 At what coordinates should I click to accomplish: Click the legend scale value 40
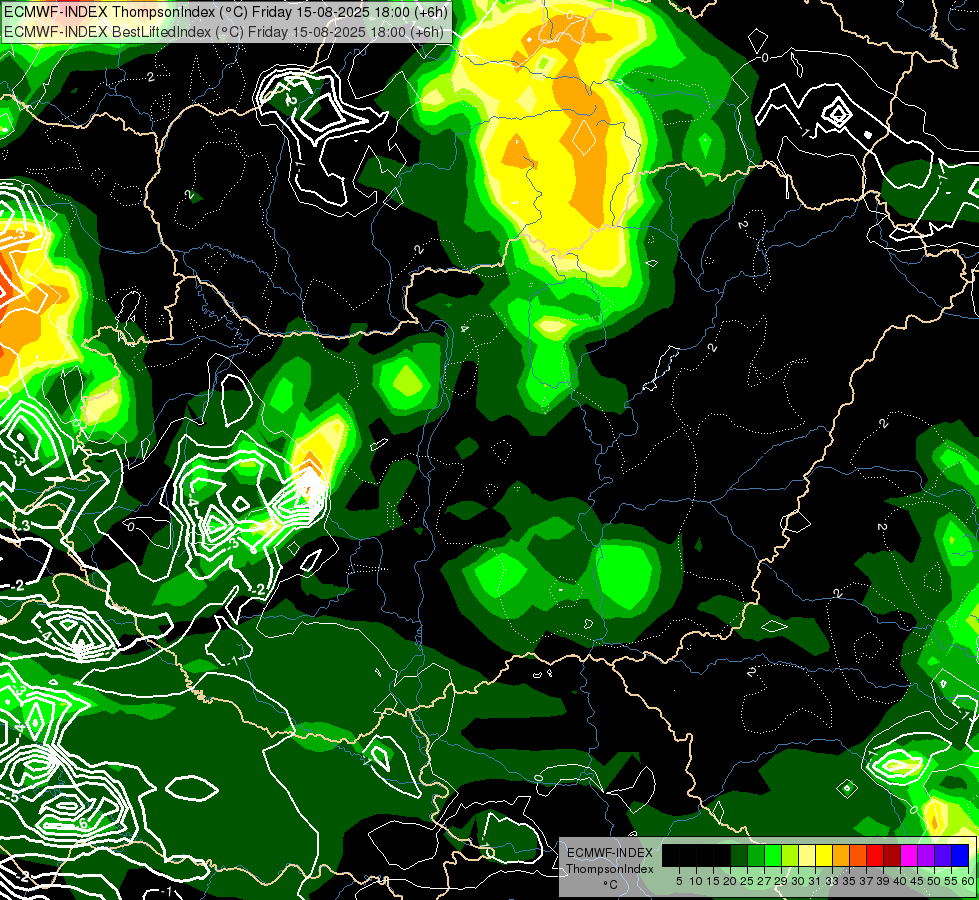900,881
